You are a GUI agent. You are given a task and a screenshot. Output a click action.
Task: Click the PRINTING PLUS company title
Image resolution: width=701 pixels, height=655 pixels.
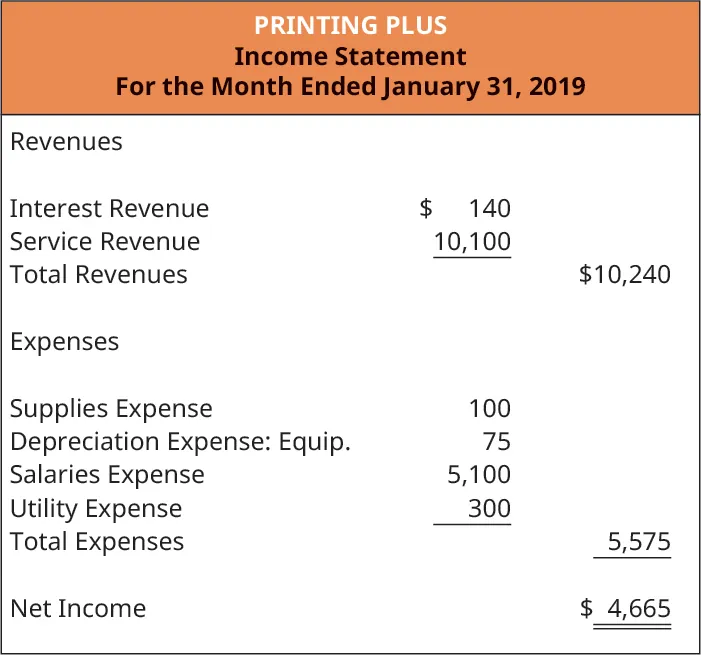pyautogui.click(x=350, y=25)
